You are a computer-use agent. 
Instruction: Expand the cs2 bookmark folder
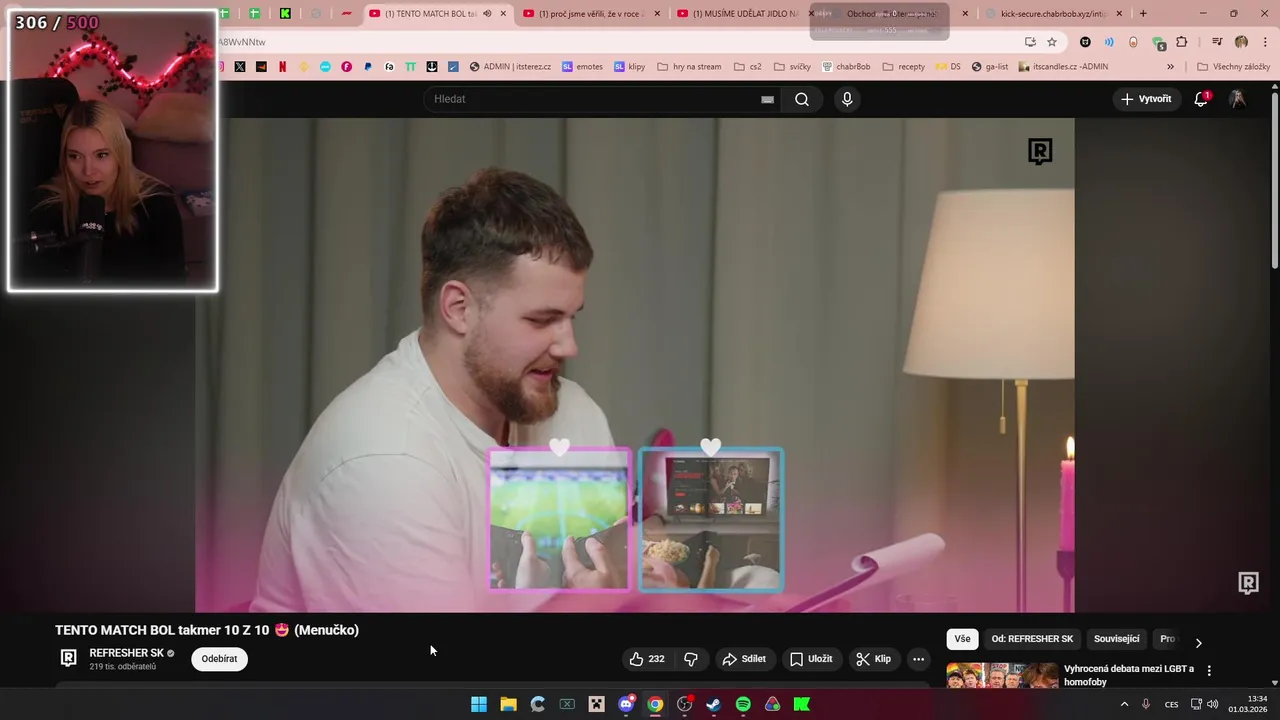pyautogui.click(x=748, y=67)
